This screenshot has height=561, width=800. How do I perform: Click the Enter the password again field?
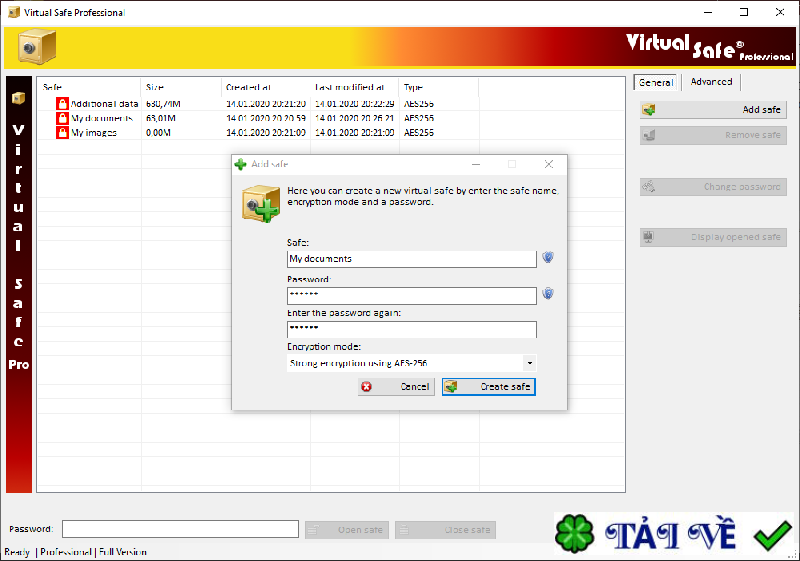tap(412, 329)
